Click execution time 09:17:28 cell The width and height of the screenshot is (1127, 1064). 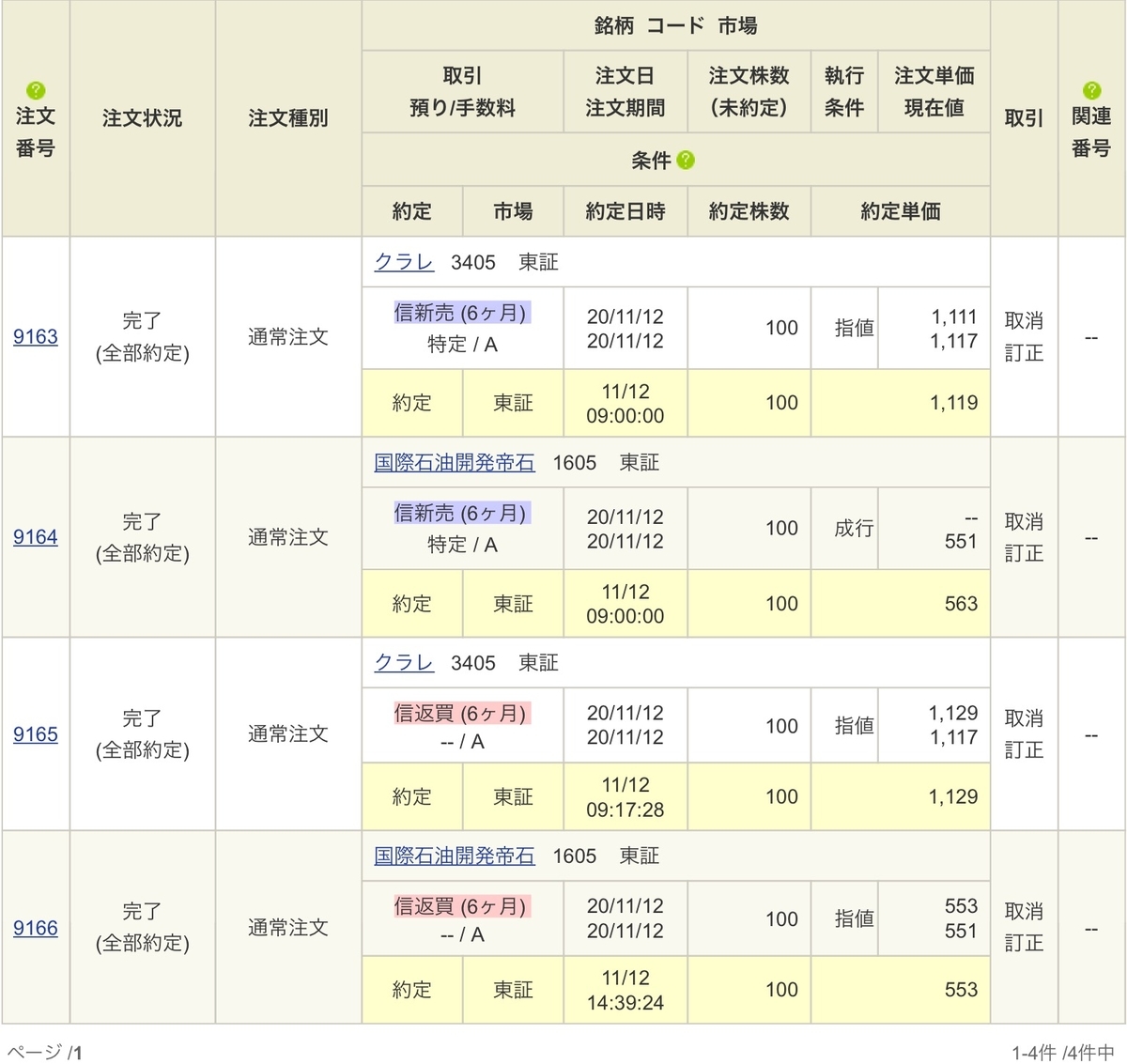(x=625, y=796)
